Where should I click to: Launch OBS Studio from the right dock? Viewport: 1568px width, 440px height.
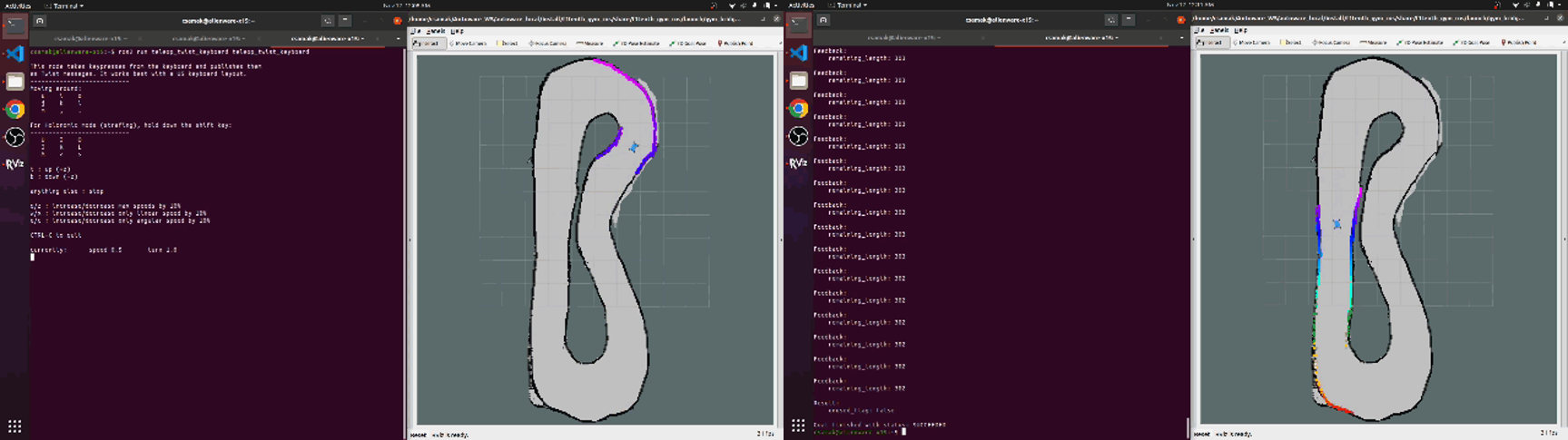tap(798, 136)
